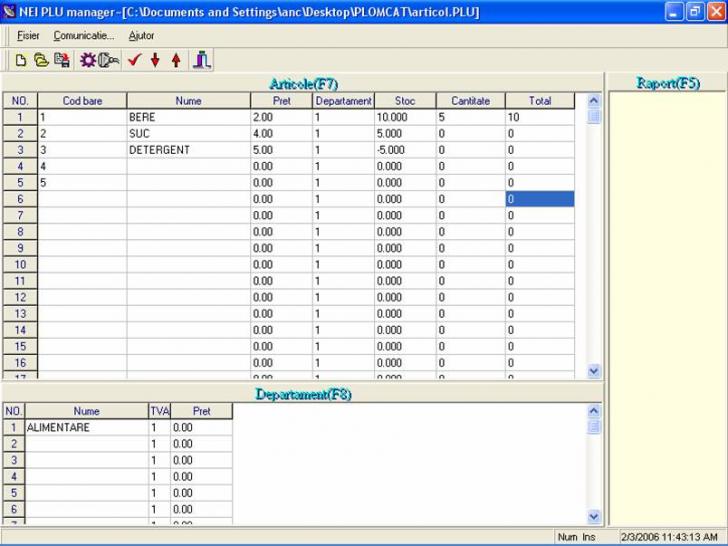Screen dimensions: 728x546
Task: Click the Departament(F8) panel header
Action: (303, 394)
